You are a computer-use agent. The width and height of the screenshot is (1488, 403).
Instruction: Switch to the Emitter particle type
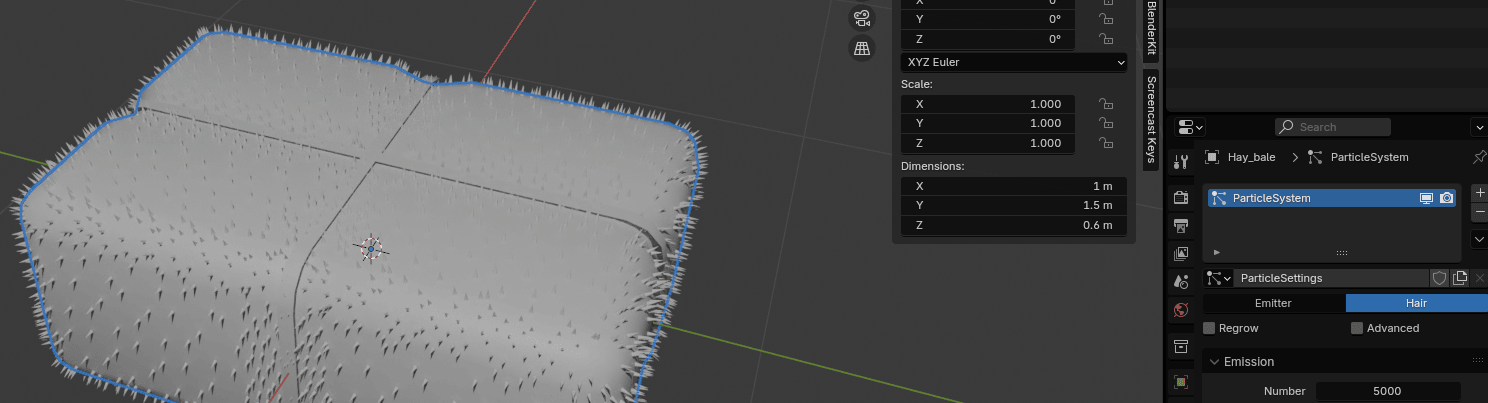[x=1273, y=303]
